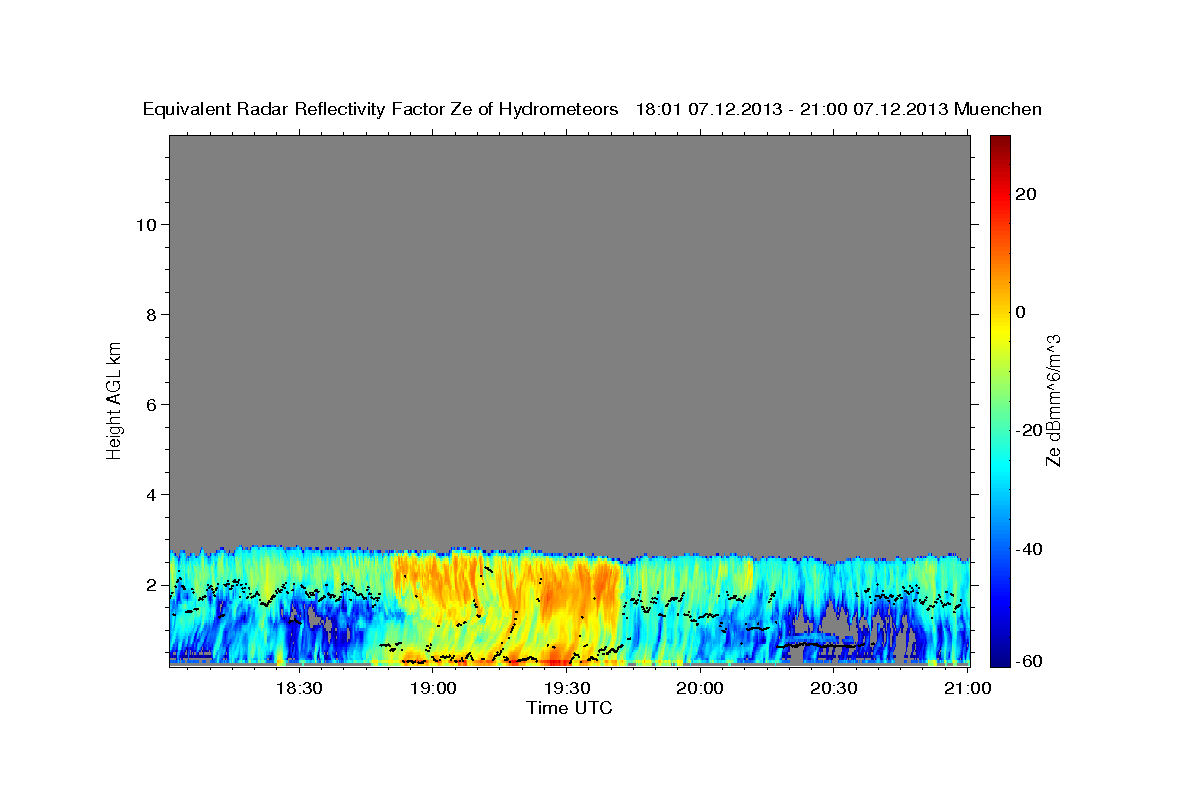This screenshot has width=1200, height=800.
Task: Click the dark red top of the colorbar
Action: [x=999, y=142]
